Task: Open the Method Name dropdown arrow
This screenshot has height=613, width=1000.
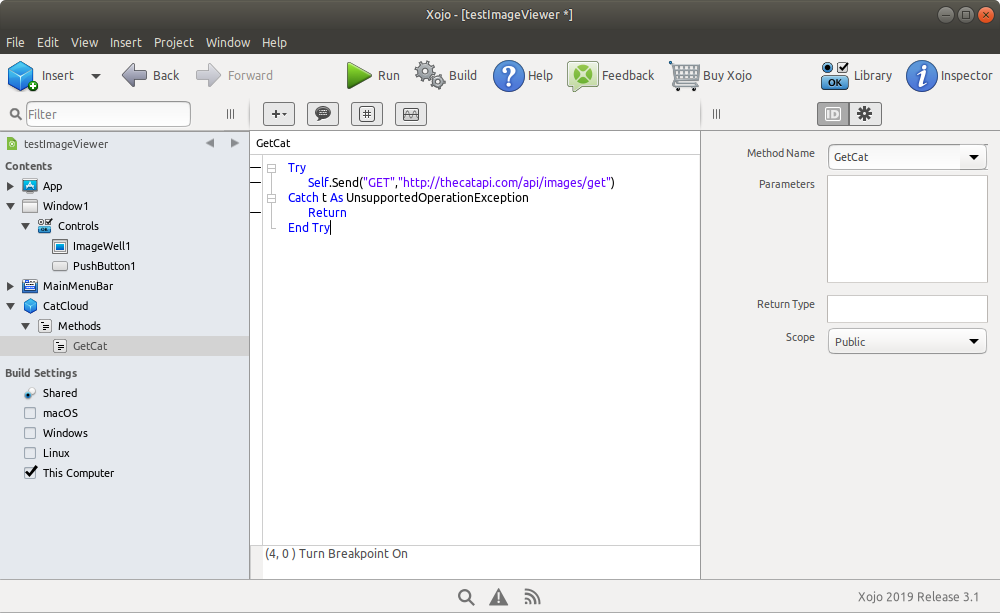Action: point(973,157)
